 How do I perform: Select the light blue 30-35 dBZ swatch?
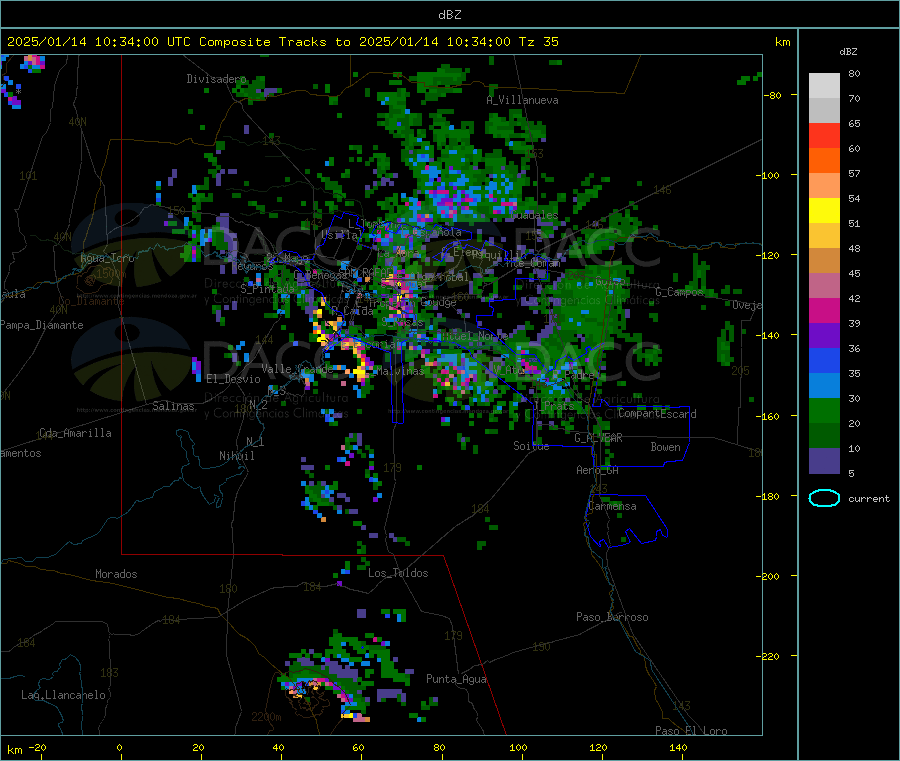[x=824, y=386]
